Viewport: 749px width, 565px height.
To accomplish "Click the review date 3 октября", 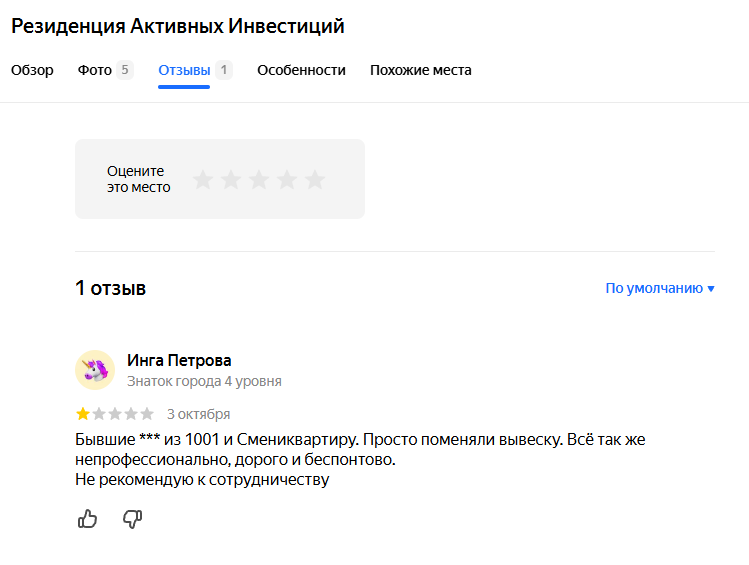I will coord(198,414).
